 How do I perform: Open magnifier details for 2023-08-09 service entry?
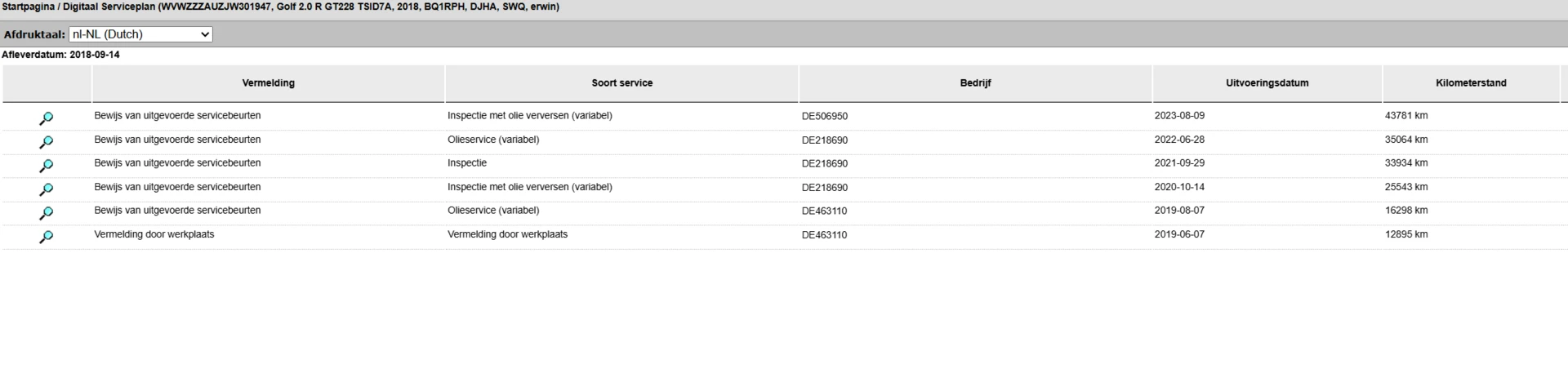[x=47, y=118]
